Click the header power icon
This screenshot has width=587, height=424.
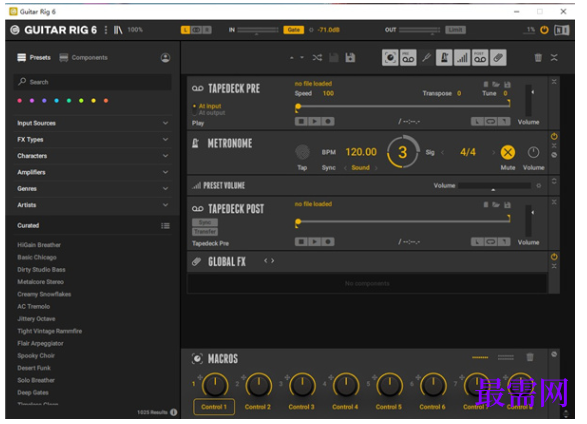coord(544,30)
